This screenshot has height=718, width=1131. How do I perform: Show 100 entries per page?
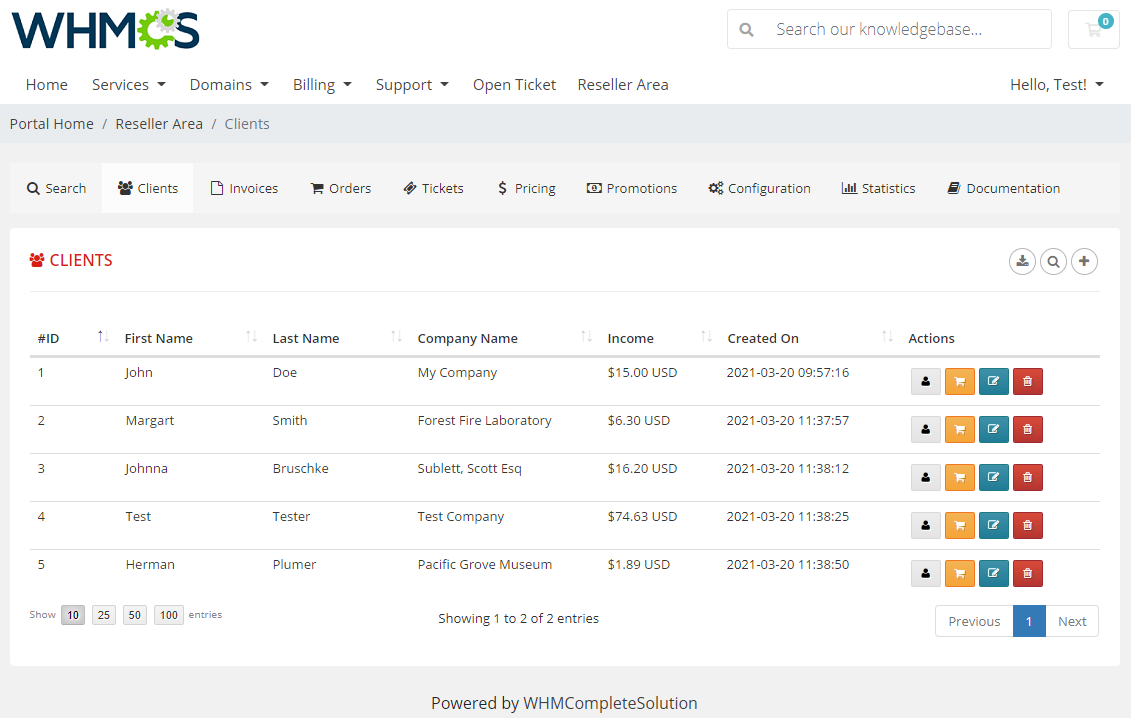(x=169, y=615)
